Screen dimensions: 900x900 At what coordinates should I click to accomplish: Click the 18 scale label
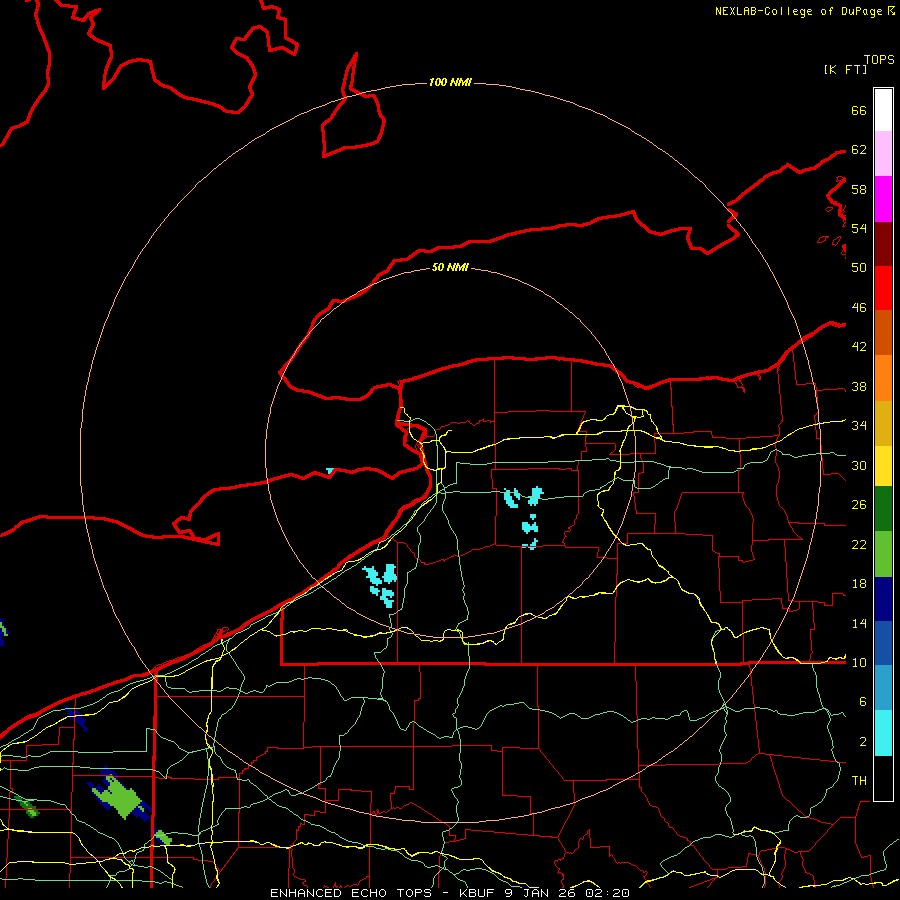(x=859, y=584)
